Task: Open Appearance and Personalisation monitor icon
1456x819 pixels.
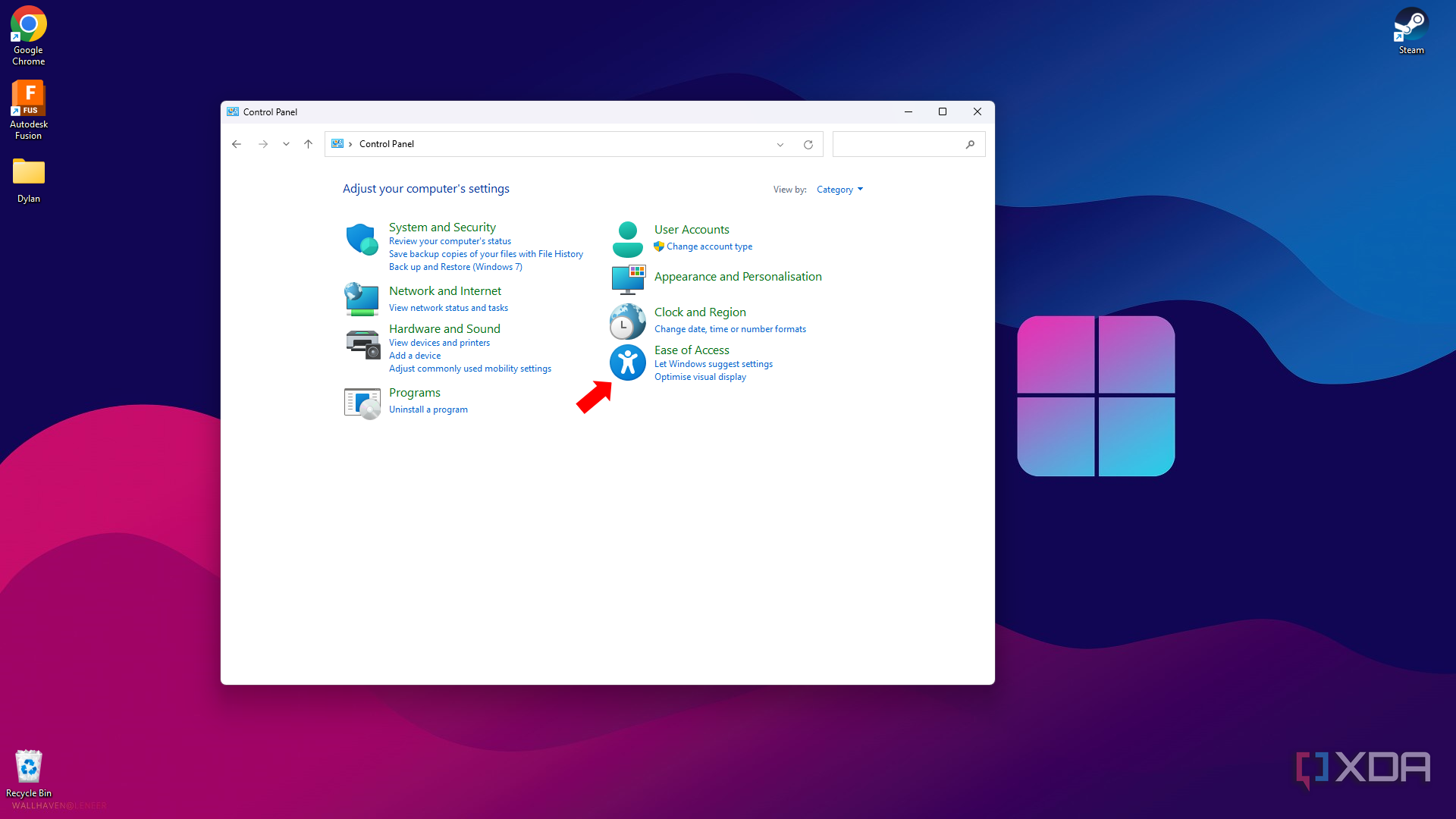Action: pos(628,279)
